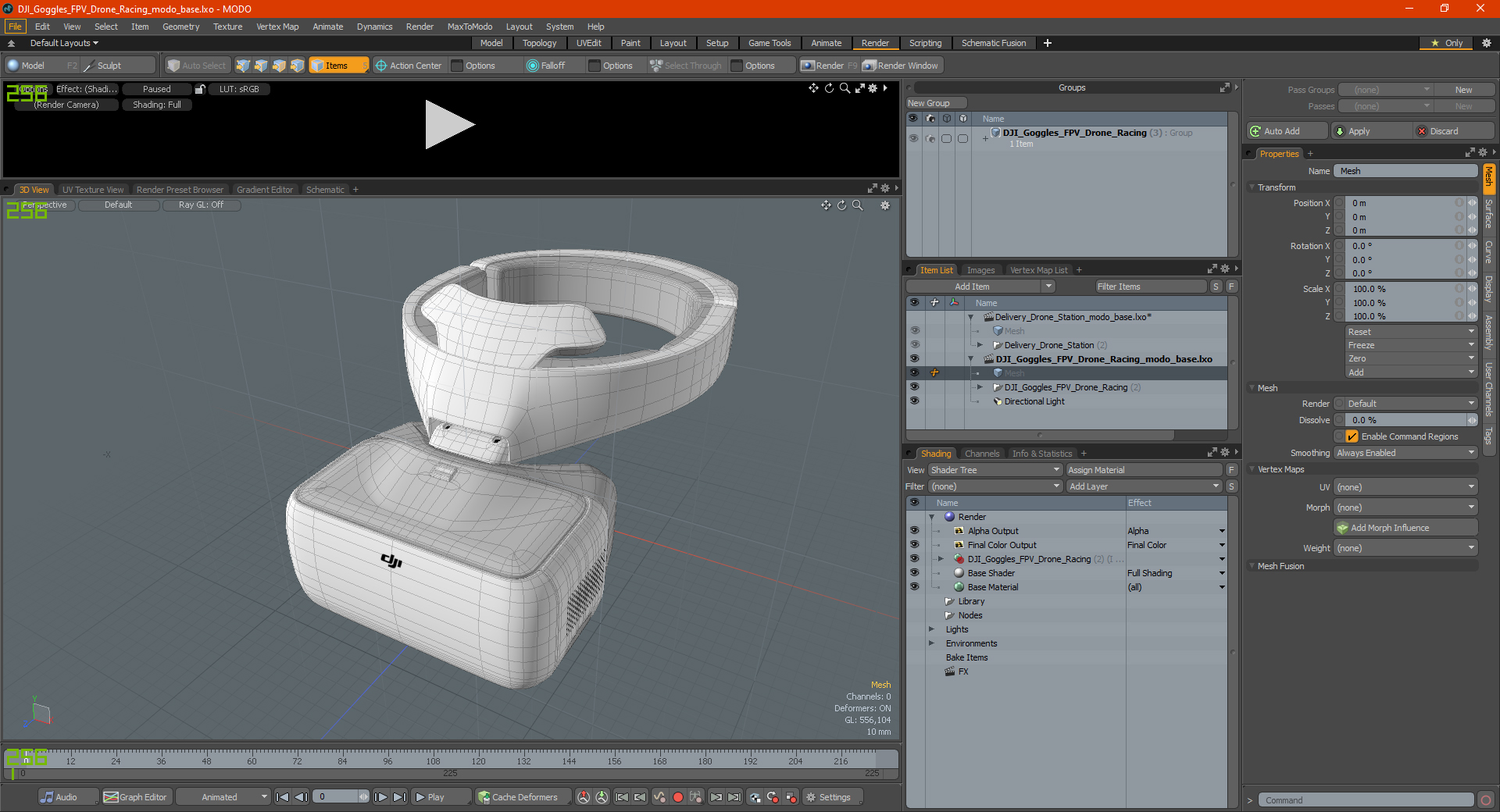Click the Command history record icon
Viewport: 1500px width, 812px height.
click(x=1486, y=800)
